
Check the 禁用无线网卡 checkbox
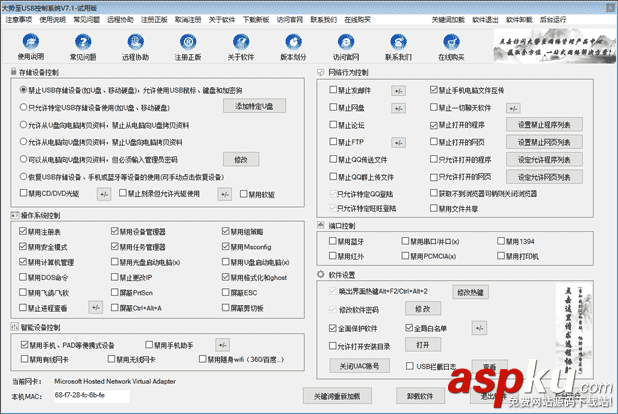click(x=112, y=359)
